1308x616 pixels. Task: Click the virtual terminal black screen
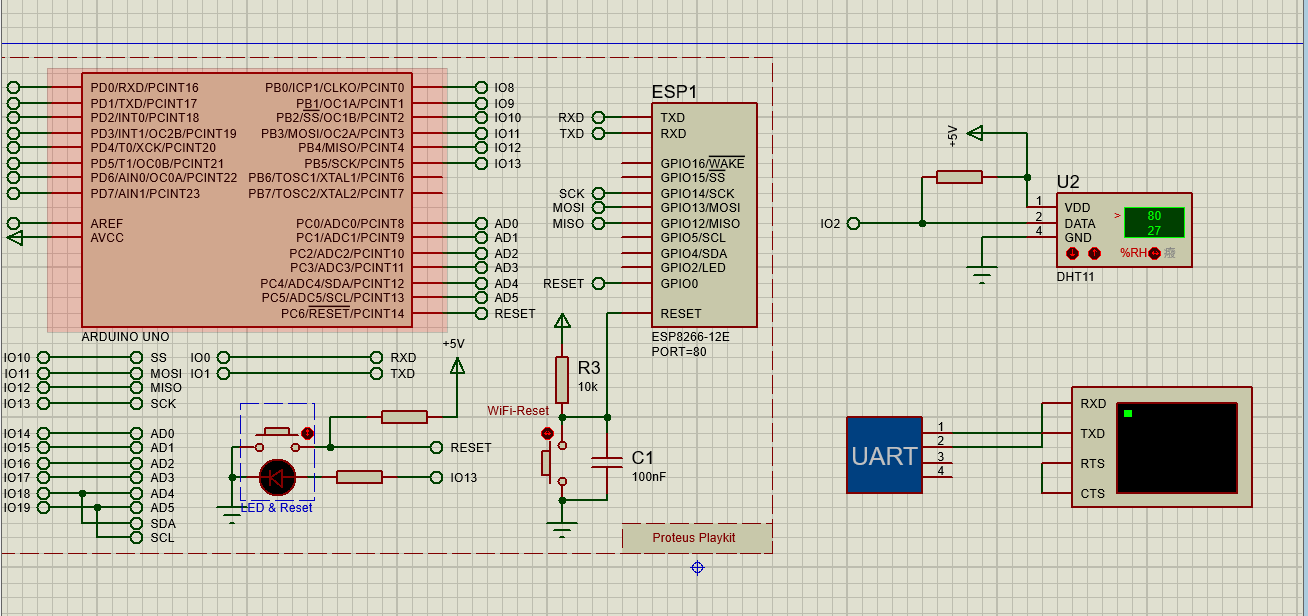tap(1177, 447)
